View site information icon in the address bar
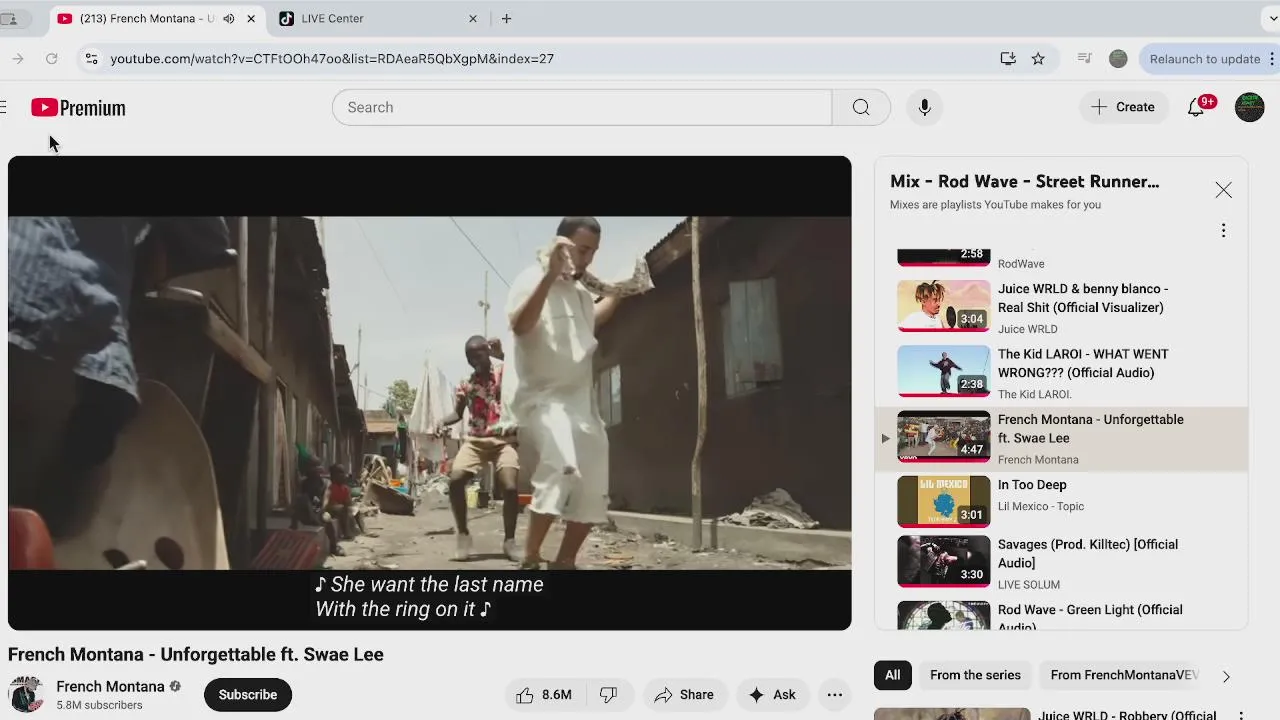The height and width of the screenshot is (720, 1280). [91, 59]
